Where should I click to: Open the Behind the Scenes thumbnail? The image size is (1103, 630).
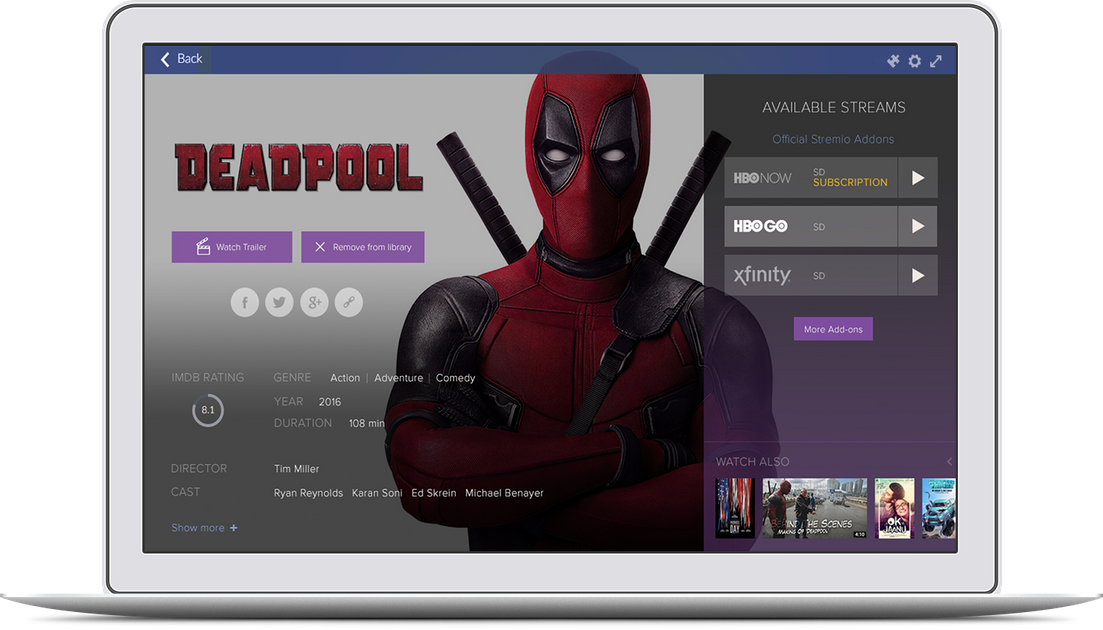pos(815,508)
